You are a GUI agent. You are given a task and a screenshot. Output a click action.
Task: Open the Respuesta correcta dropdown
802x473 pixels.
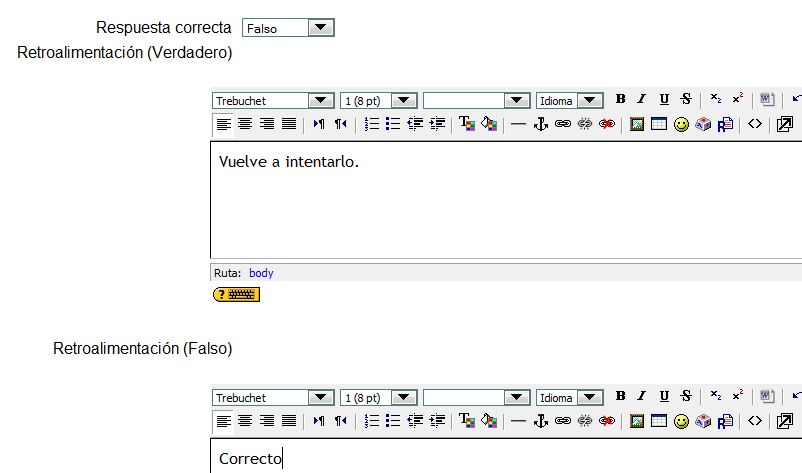pyautogui.click(x=321, y=29)
